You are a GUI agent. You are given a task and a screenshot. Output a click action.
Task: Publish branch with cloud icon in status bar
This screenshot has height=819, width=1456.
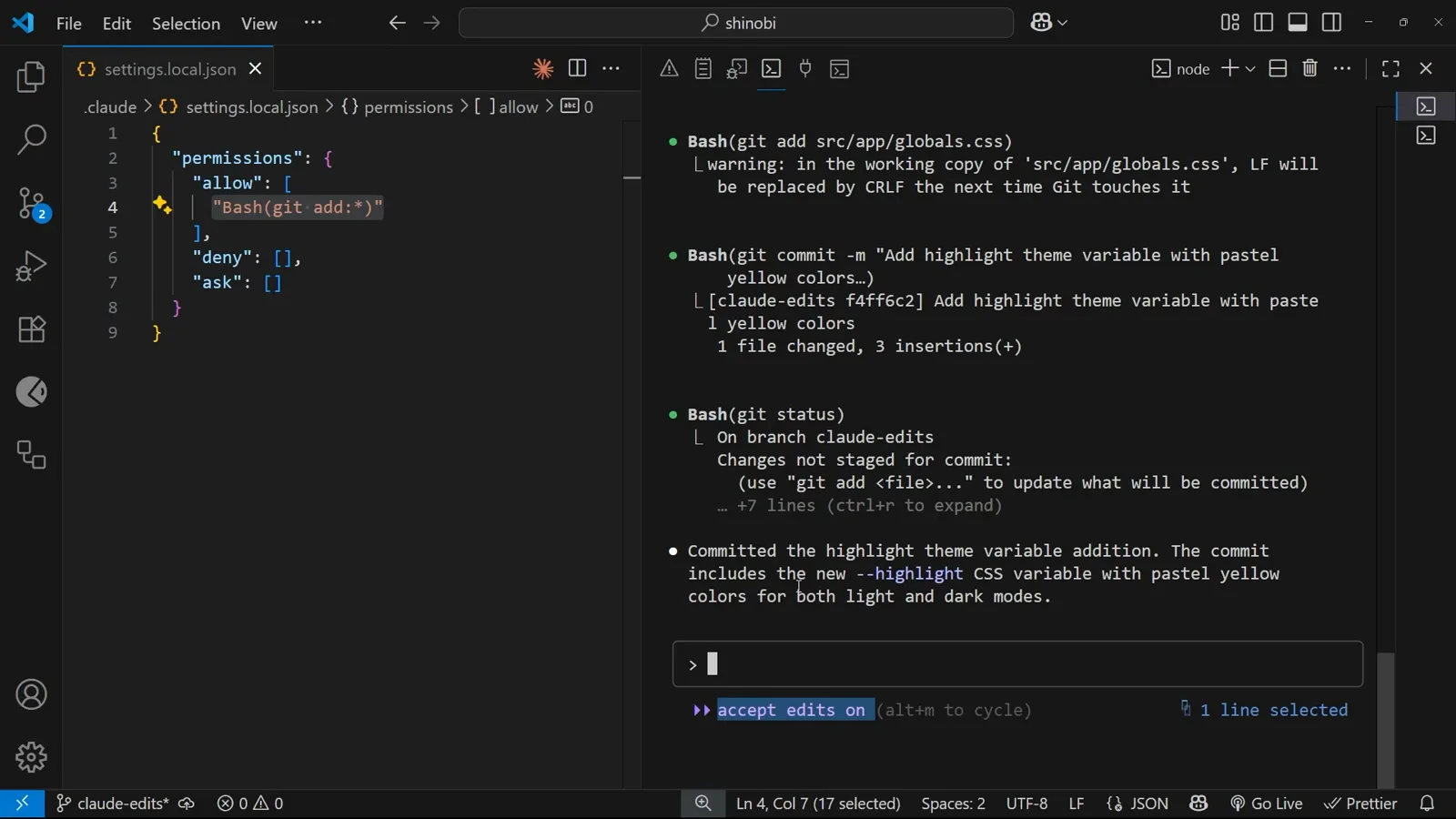tap(187, 804)
